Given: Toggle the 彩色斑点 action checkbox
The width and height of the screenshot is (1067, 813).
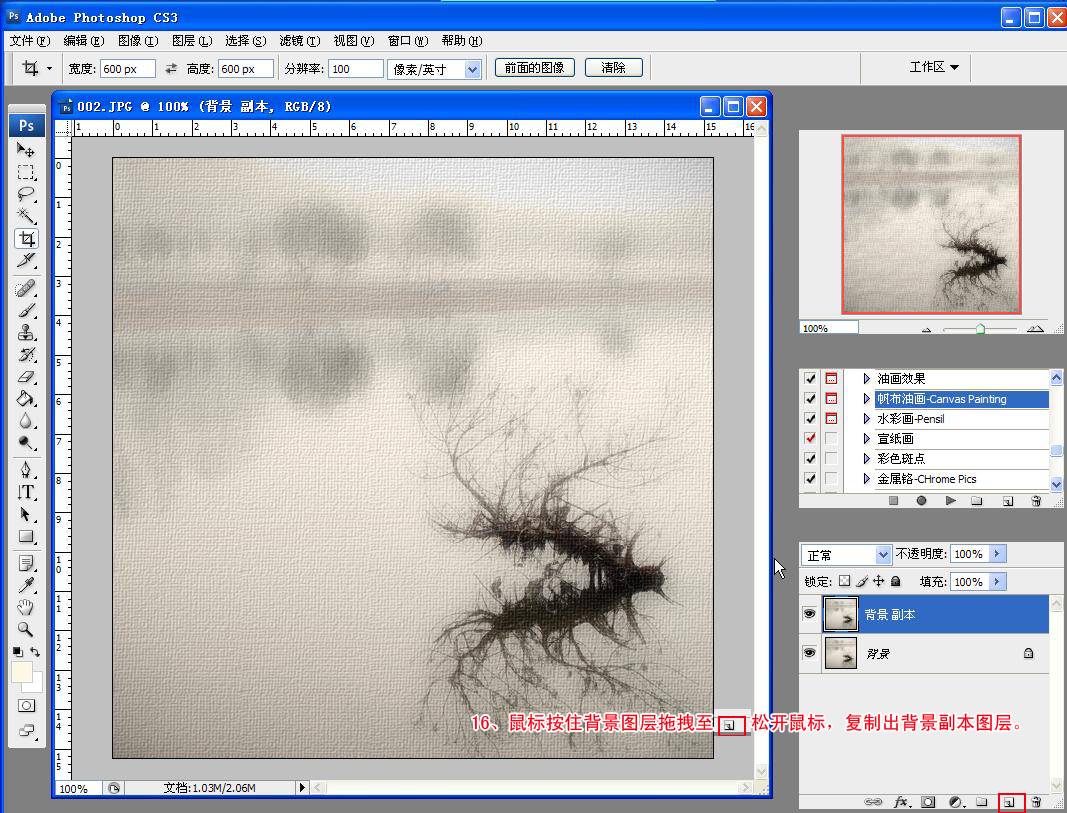Looking at the screenshot, I should point(810,459).
